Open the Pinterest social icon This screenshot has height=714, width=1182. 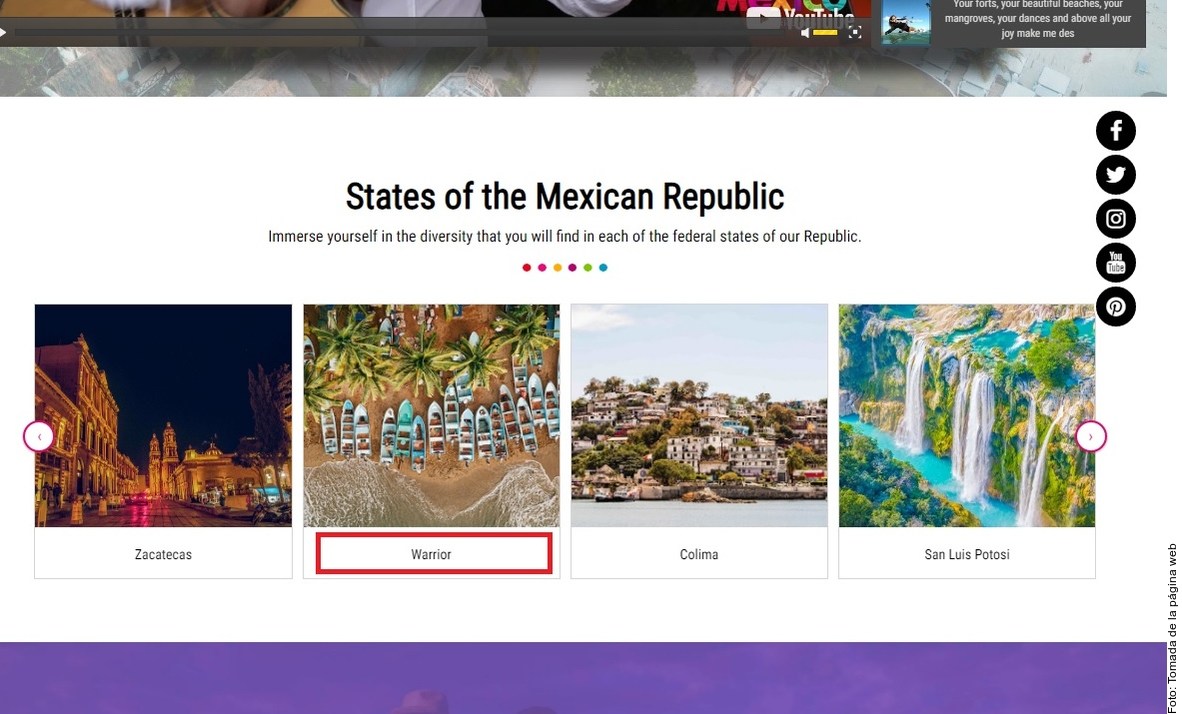click(x=1116, y=307)
